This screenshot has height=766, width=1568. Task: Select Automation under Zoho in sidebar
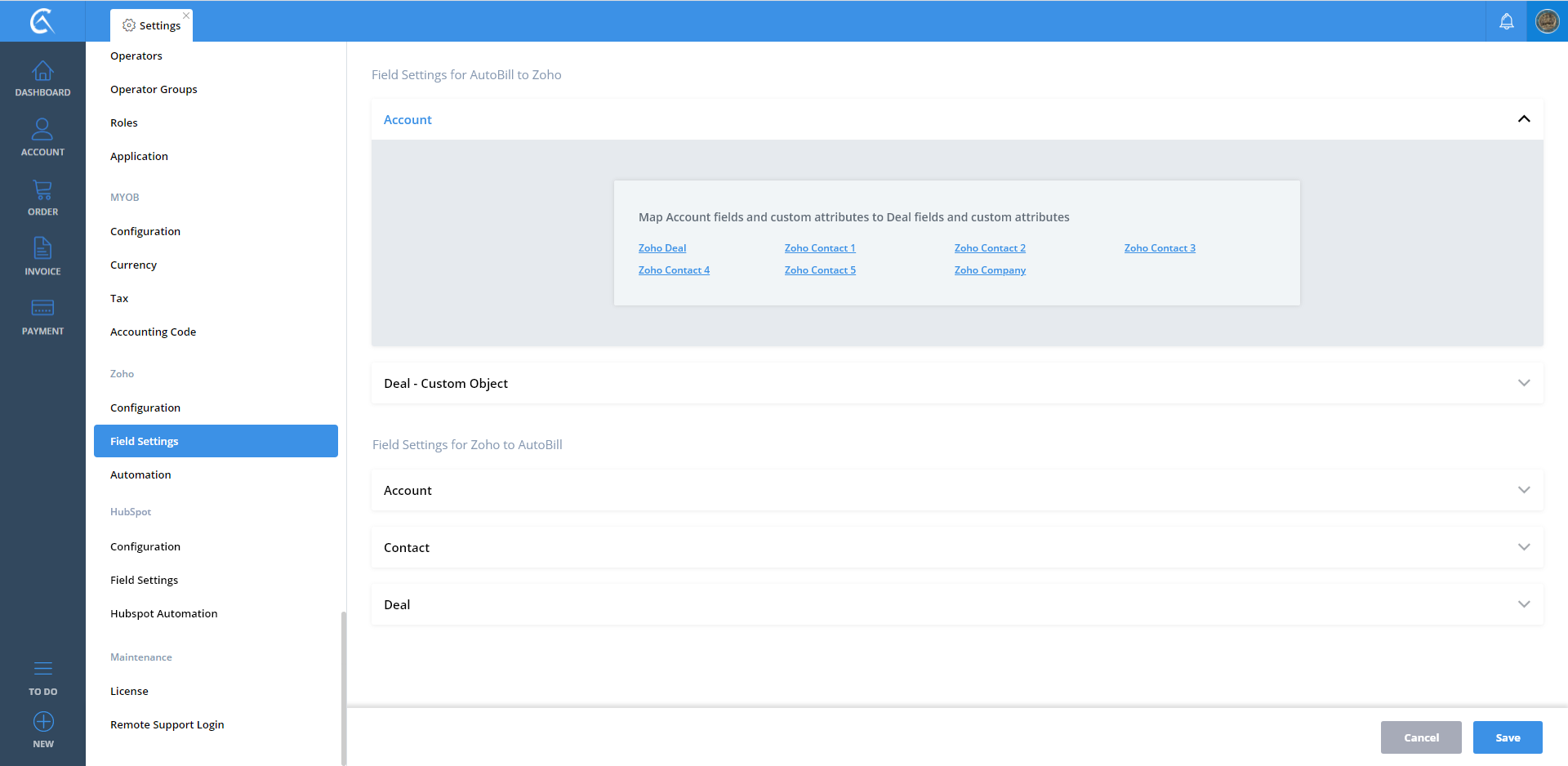(140, 474)
